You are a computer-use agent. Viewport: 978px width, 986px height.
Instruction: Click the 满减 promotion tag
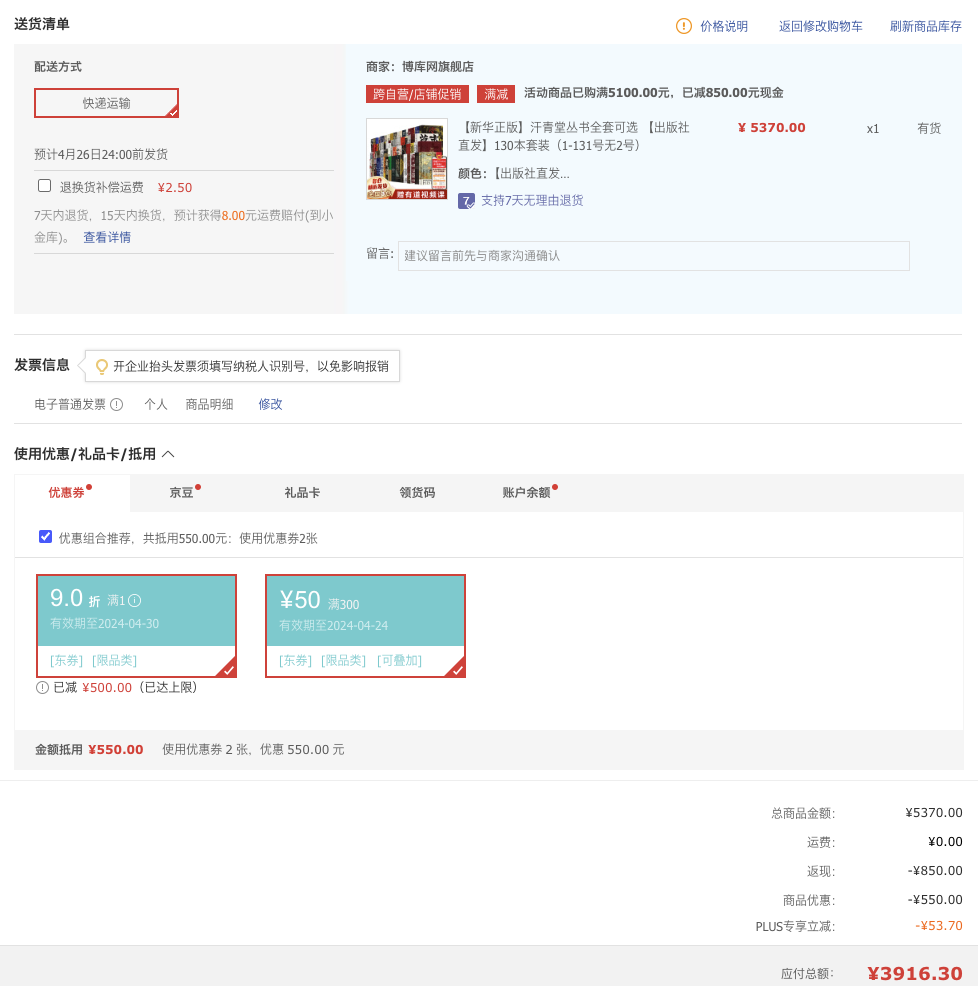496,94
